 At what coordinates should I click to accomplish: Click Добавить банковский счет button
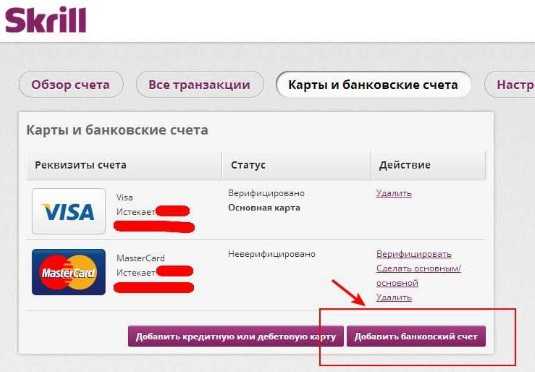click(x=416, y=337)
